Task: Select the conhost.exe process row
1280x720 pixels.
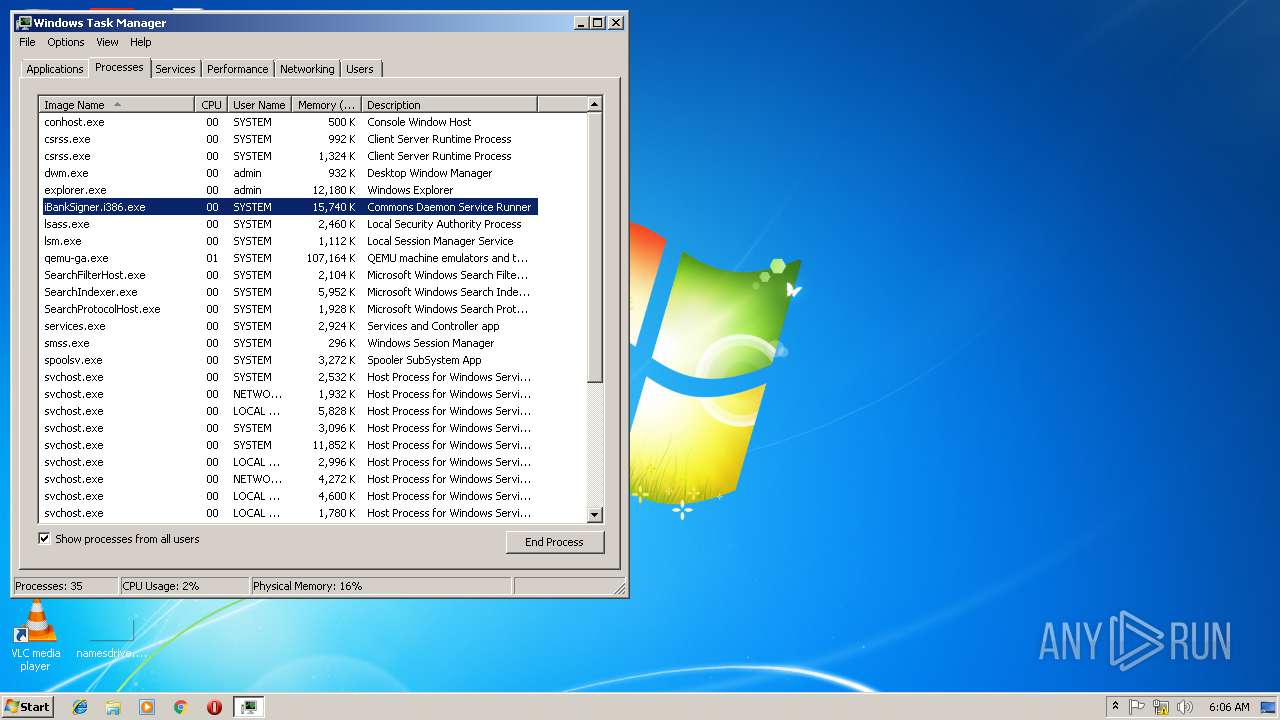Action: 289,122
